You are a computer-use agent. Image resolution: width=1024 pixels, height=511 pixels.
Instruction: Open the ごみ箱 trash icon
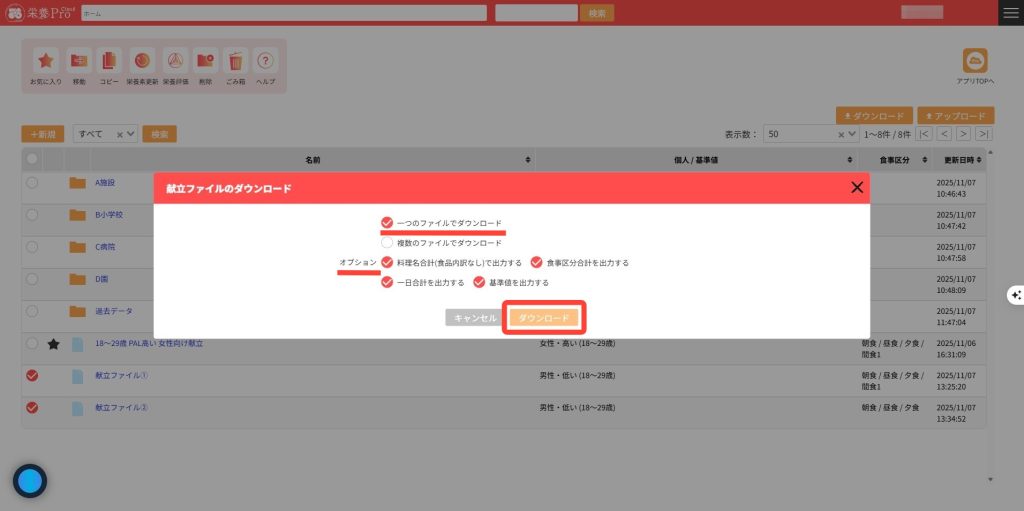(235, 60)
